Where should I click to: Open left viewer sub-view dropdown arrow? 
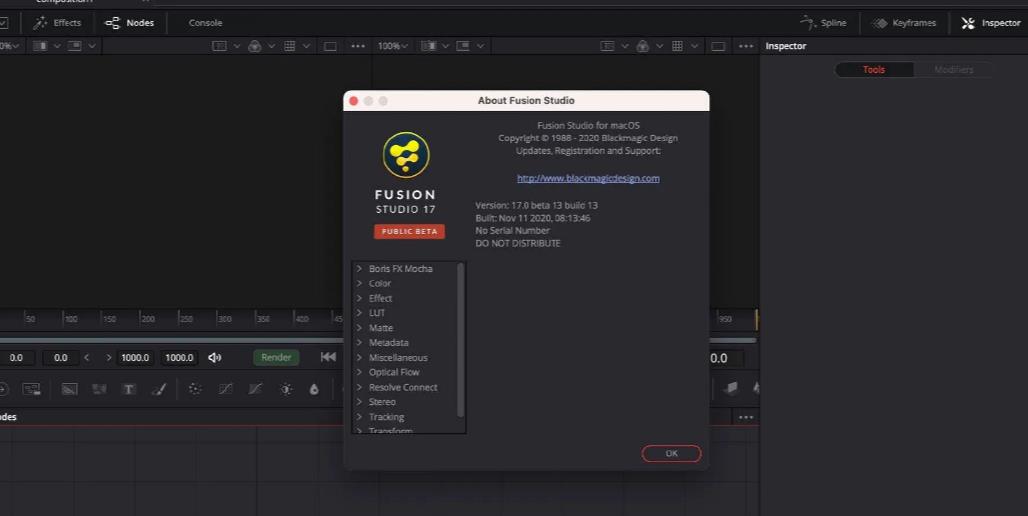[92, 46]
